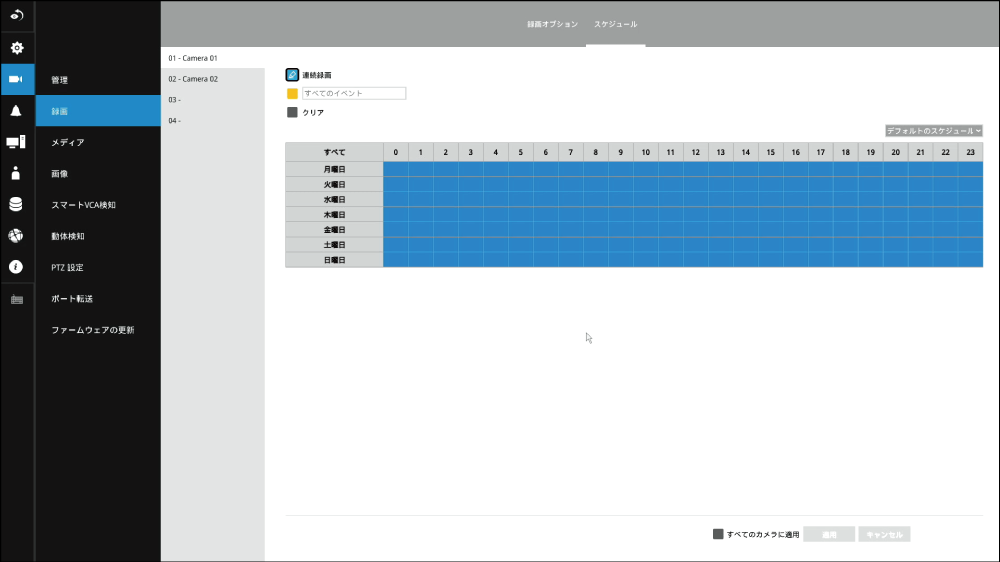The height and width of the screenshot is (562, 1000).
Task: Open the network globe icon in sidebar
Action: (x=16, y=236)
